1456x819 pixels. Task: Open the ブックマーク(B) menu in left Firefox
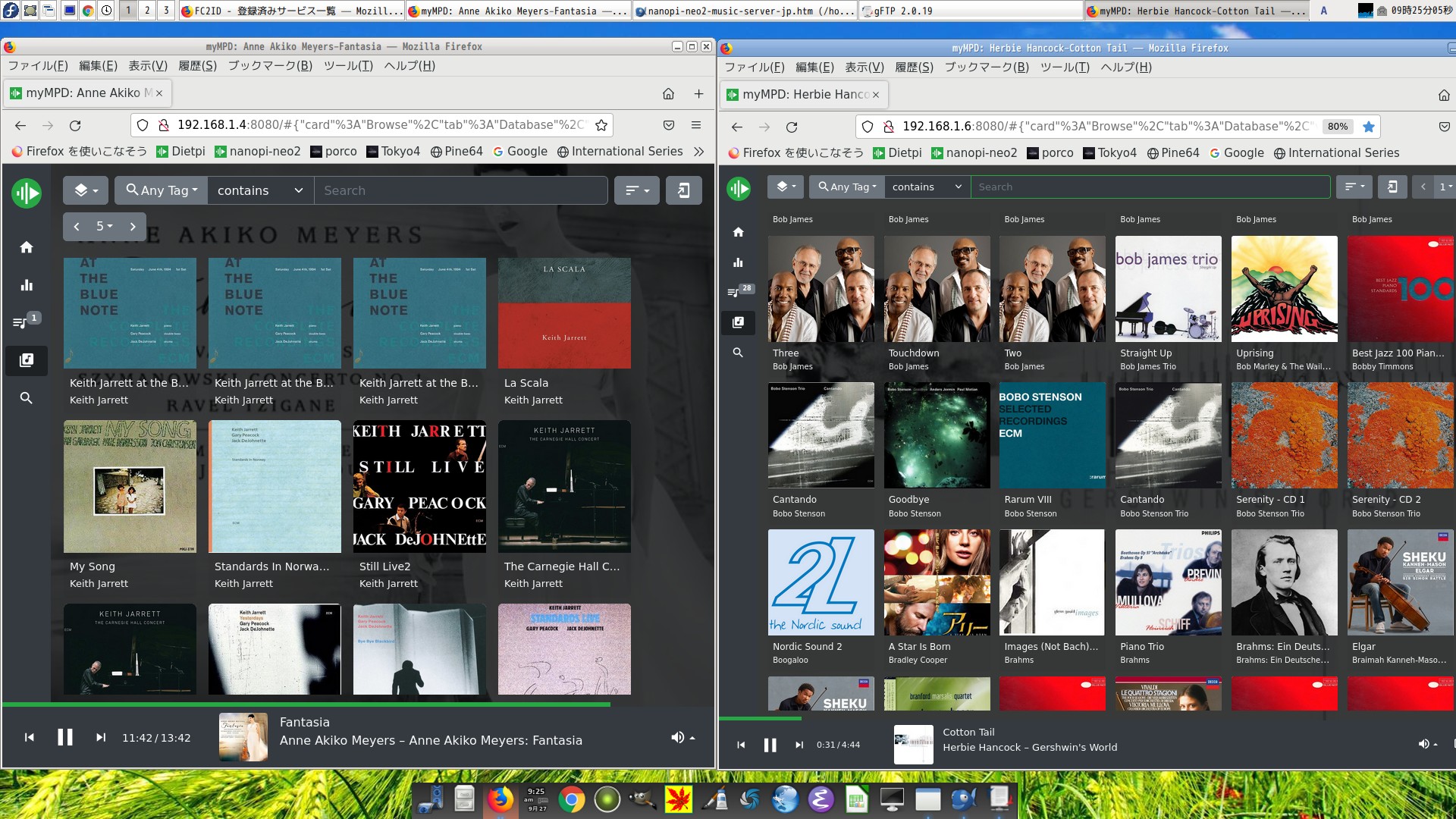pyautogui.click(x=270, y=66)
